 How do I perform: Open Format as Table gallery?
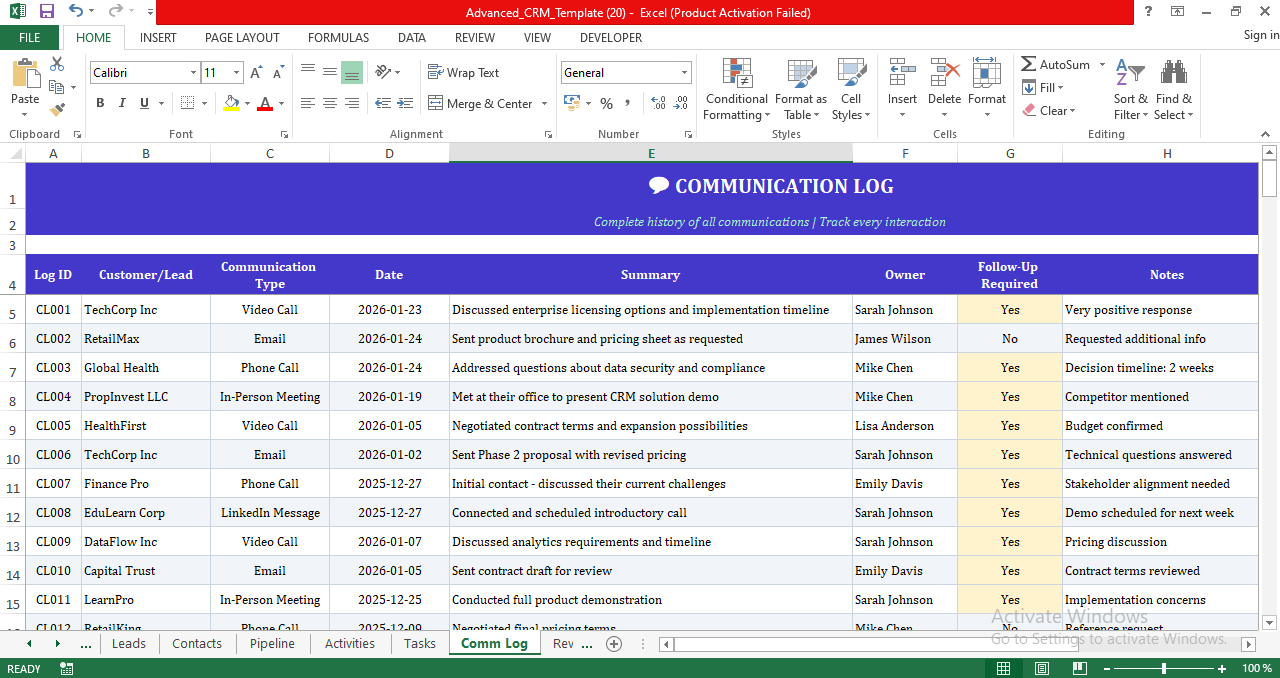801,90
